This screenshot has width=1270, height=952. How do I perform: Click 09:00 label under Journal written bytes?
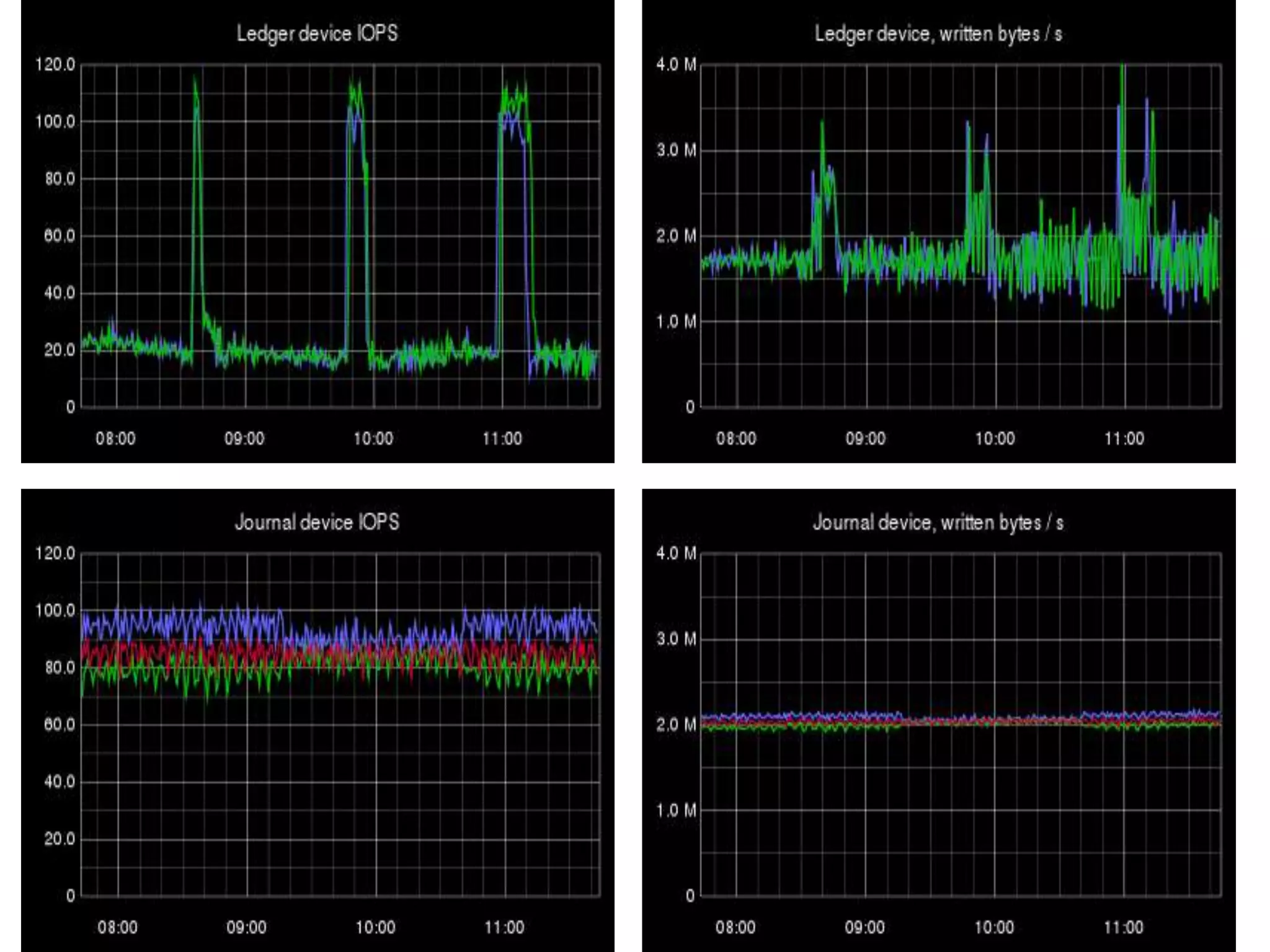[x=864, y=927]
